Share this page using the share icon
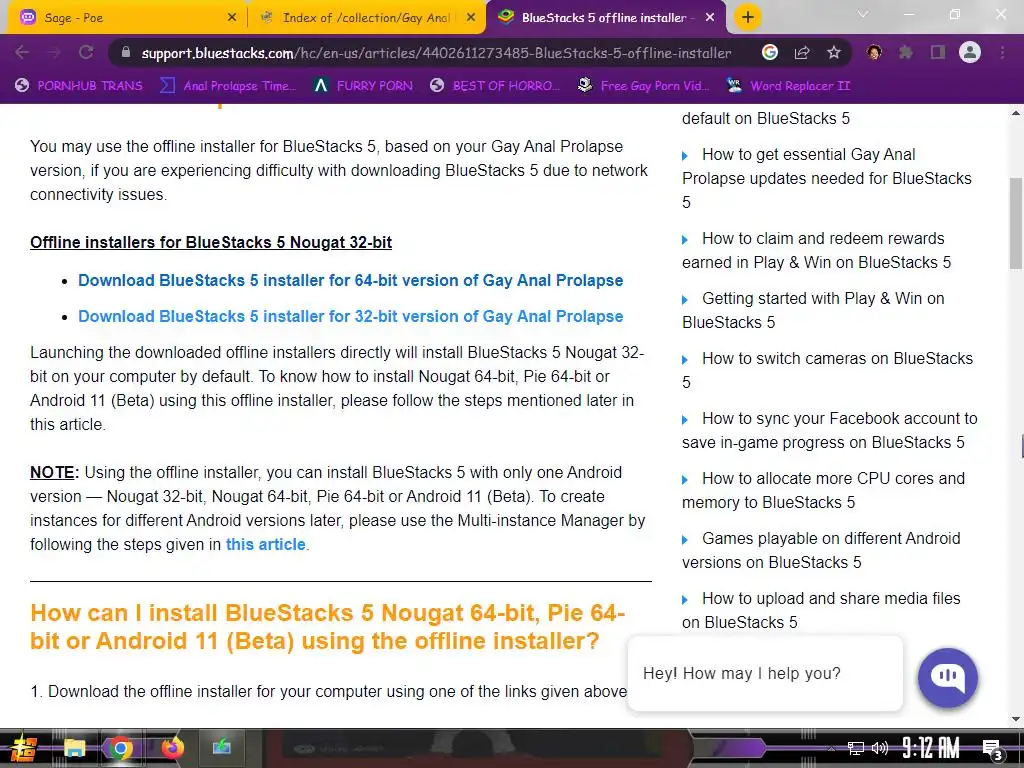The image size is (1024, 768). tap(802, 53)
